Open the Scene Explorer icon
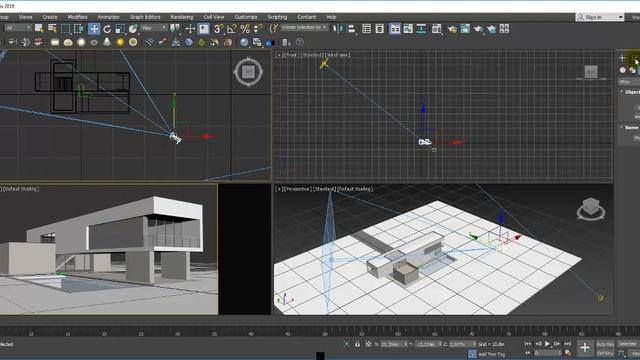 (367, 29)
